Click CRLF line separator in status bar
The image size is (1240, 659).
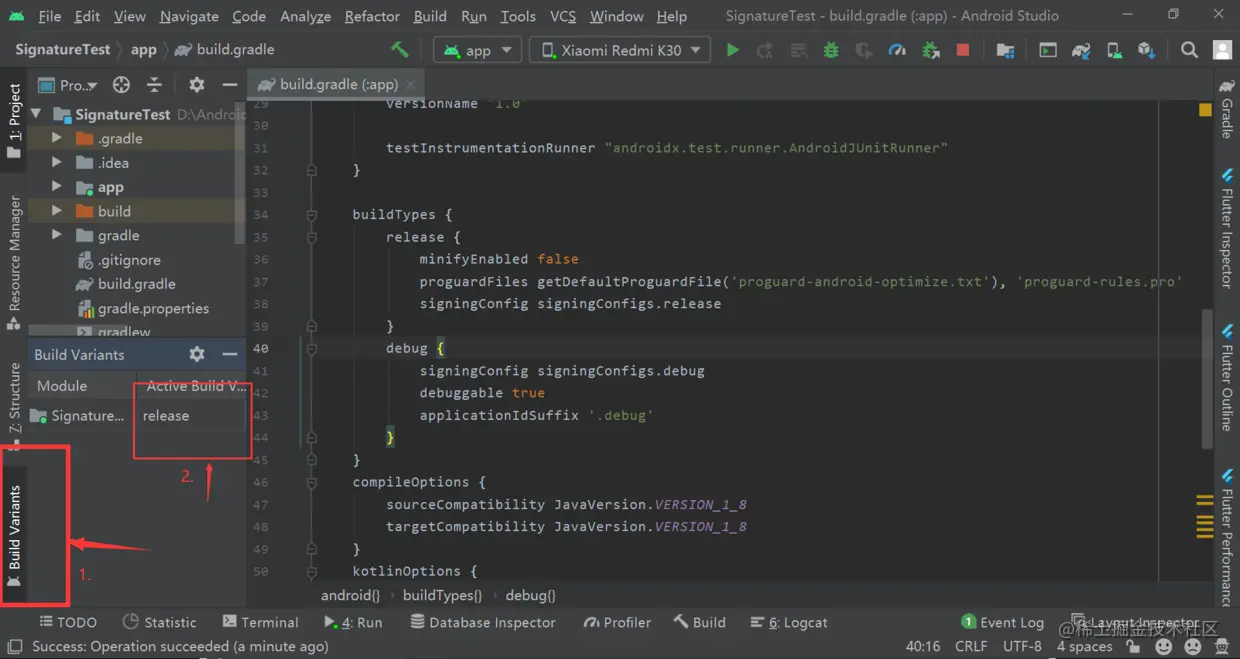tap(971, 647)
